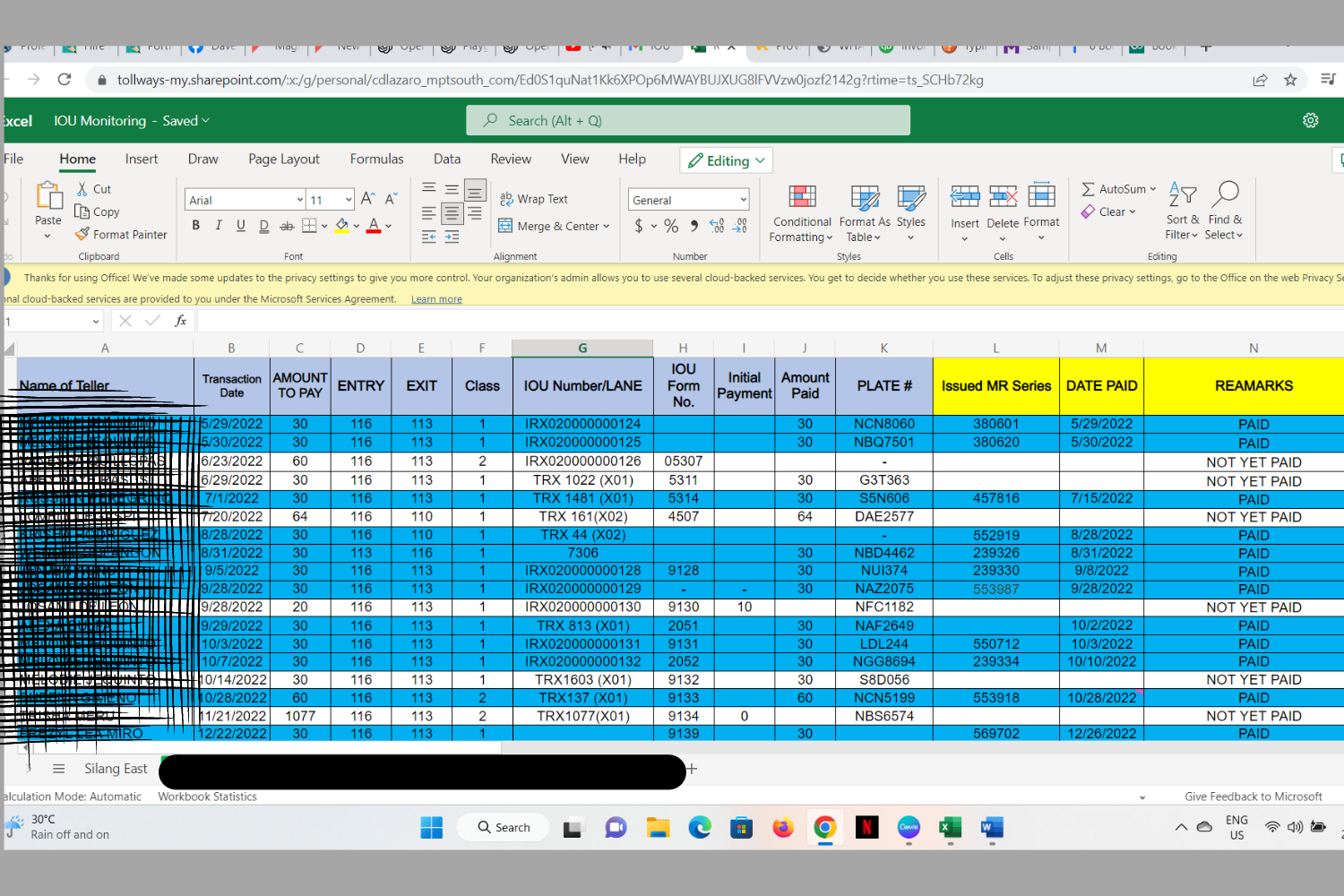Image resolution: width=1344 pixels, height=896 pixels.
Task: Switch to the Review tab
Action: 511,159
